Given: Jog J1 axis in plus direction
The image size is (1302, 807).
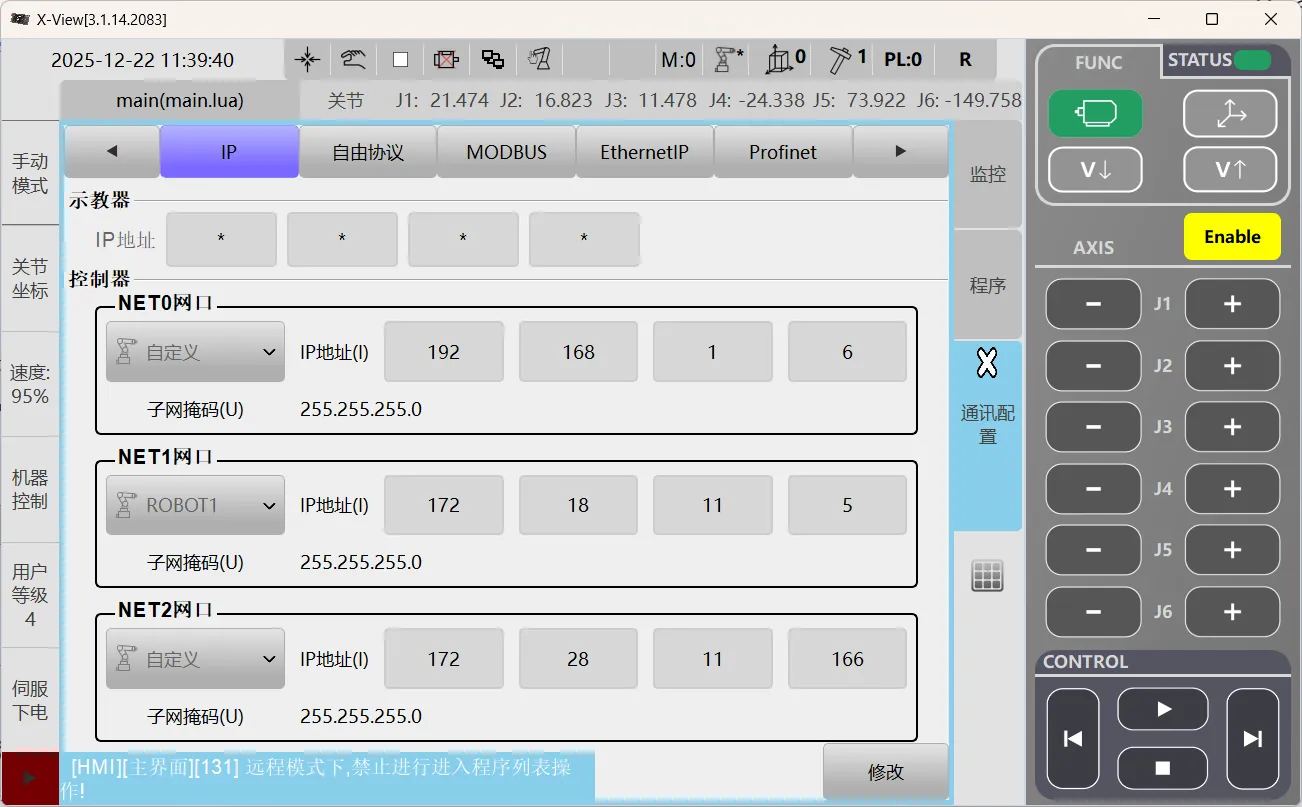Looking at the screenshot, I should coord(1232,304).
